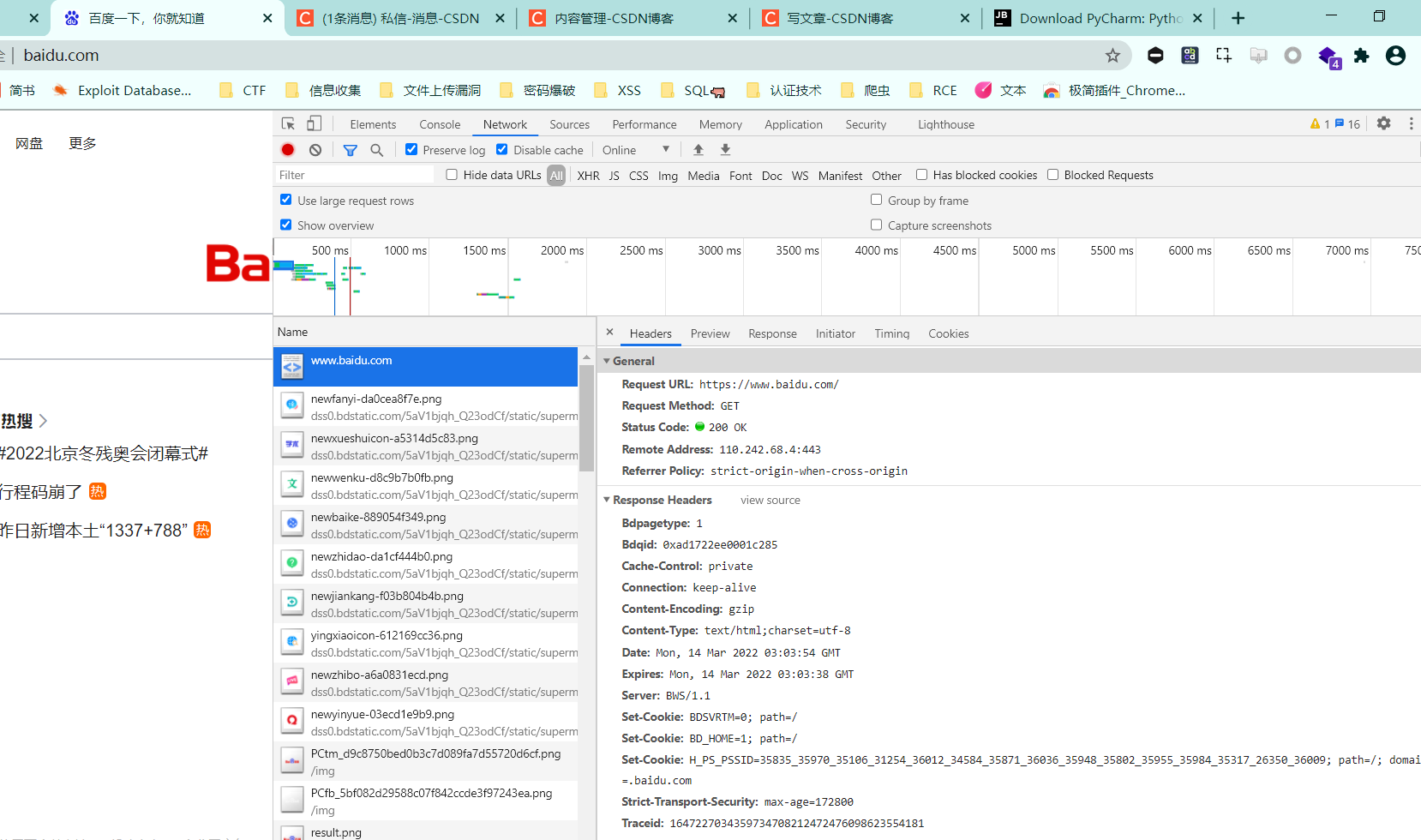This screenshot has width=1421, height=840.
Task: Import HAR file with upload arrow
Action: pos(699,149)
